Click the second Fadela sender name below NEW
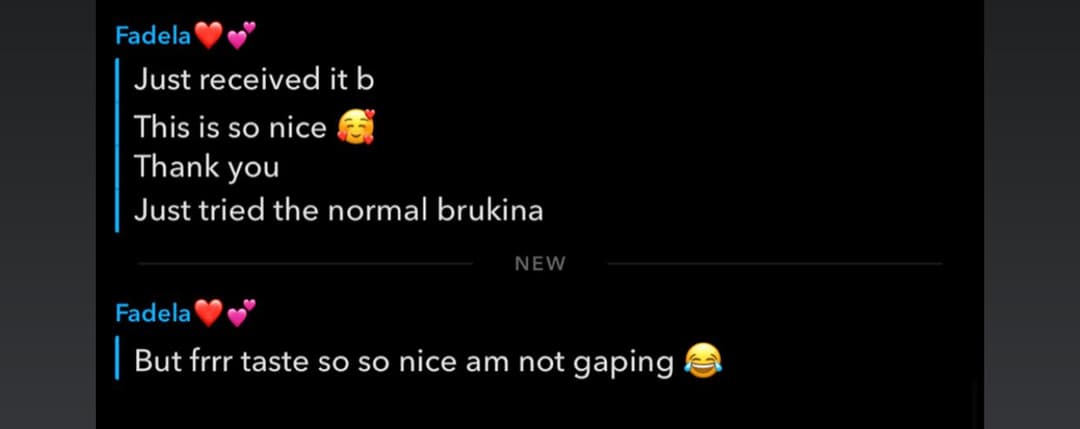The image size is (1080, 429). point(153,313)
